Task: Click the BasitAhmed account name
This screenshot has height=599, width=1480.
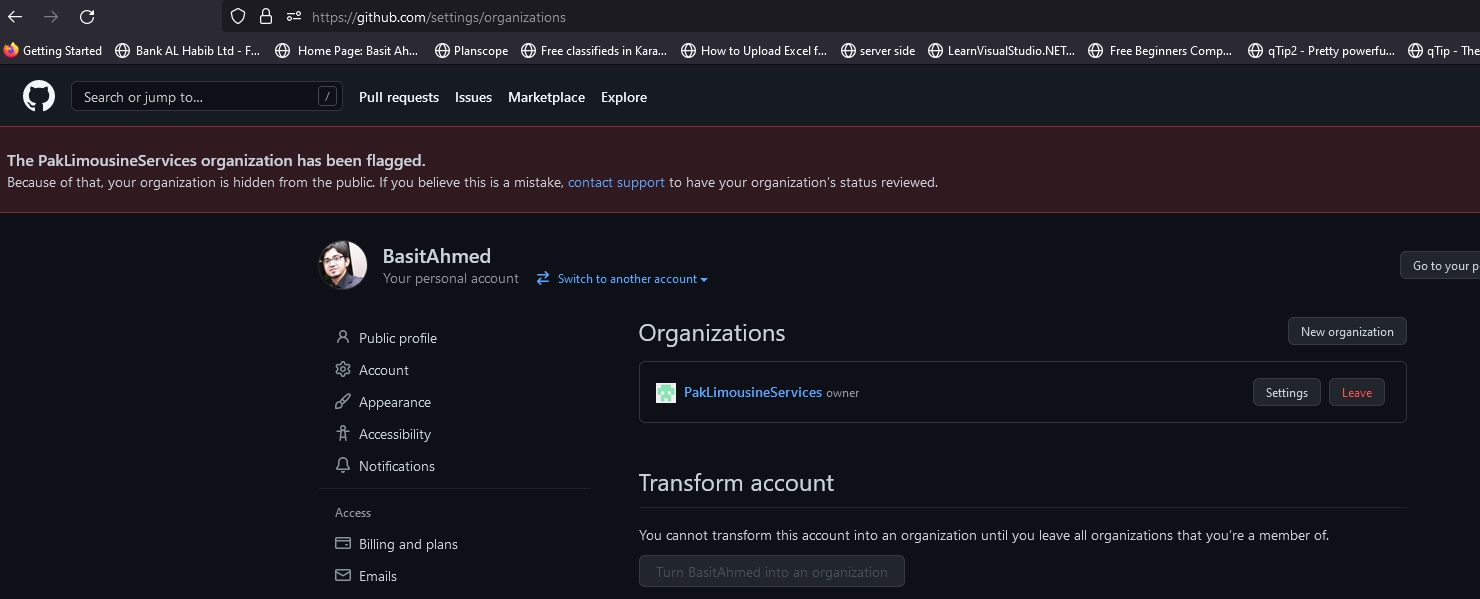Action: [x=436, y=256]
